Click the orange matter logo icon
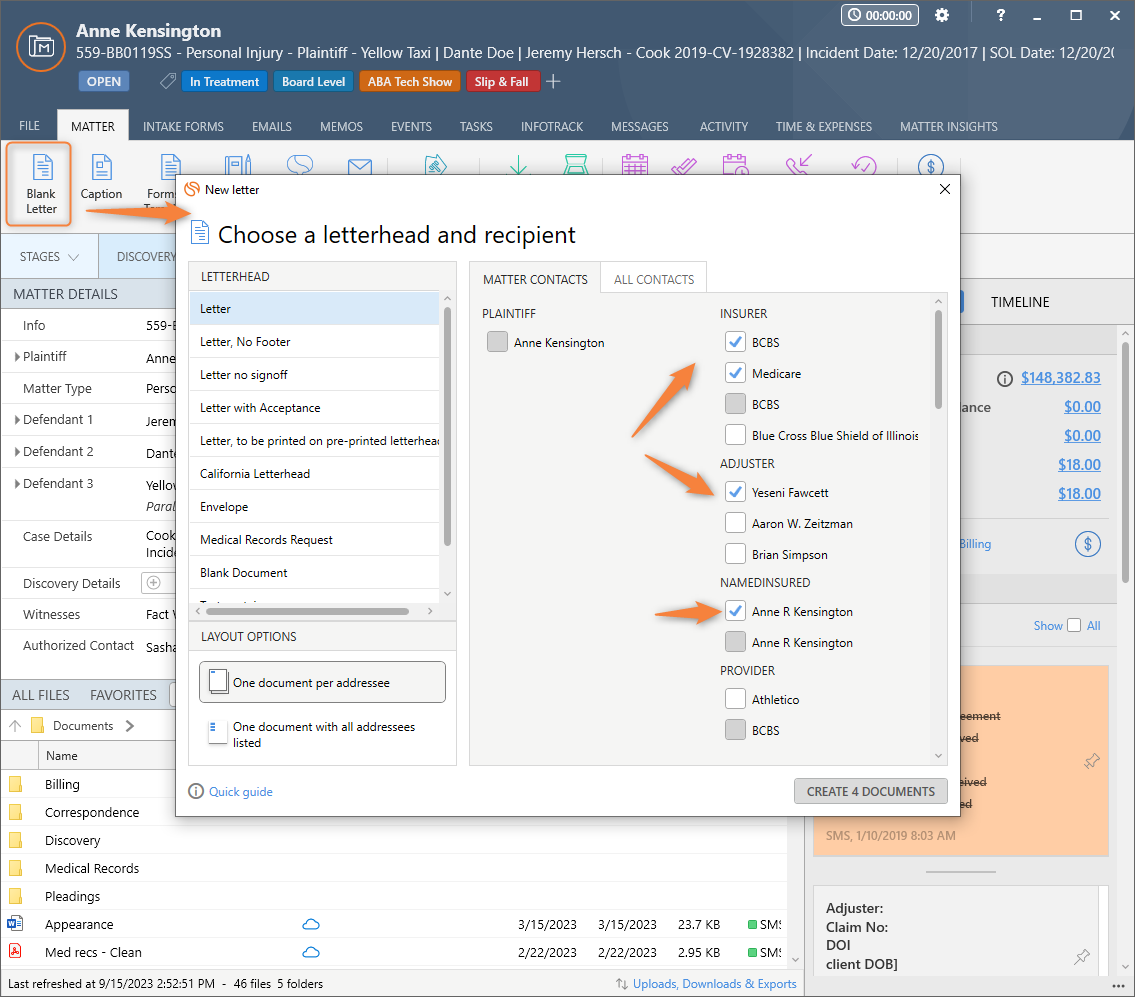 pos(41,47)
